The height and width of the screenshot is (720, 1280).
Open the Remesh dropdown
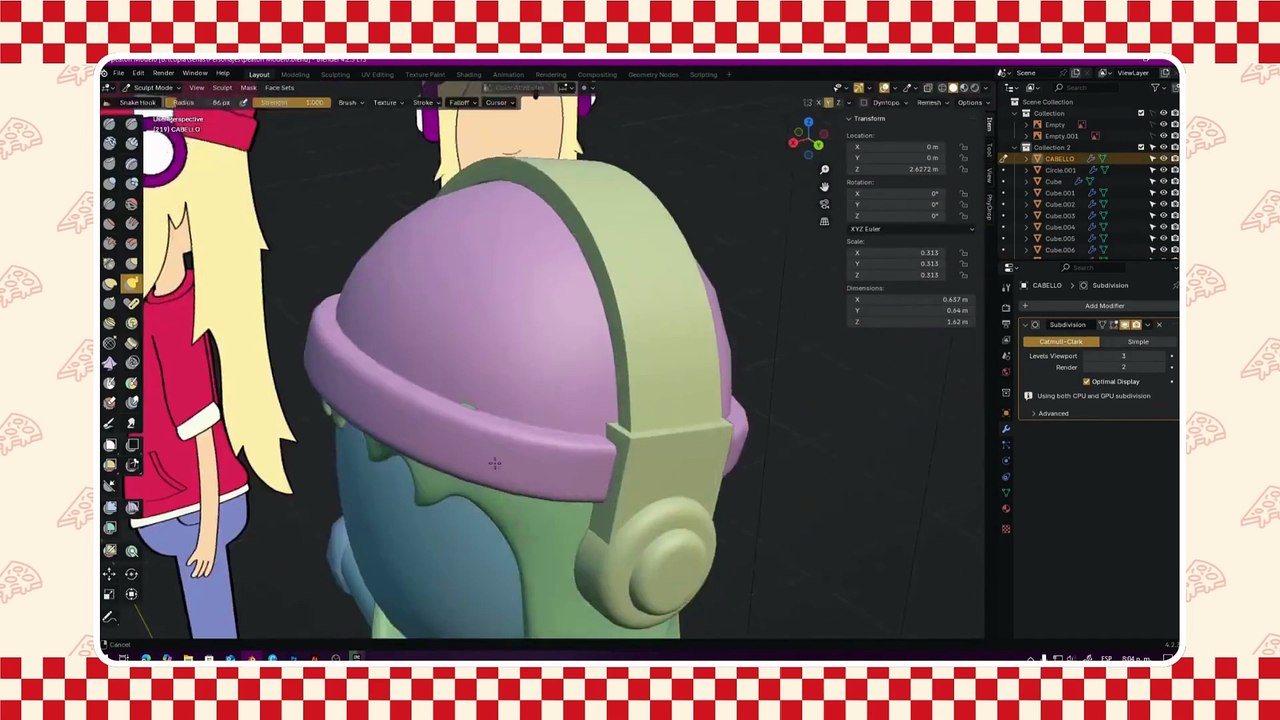[930, 103]
